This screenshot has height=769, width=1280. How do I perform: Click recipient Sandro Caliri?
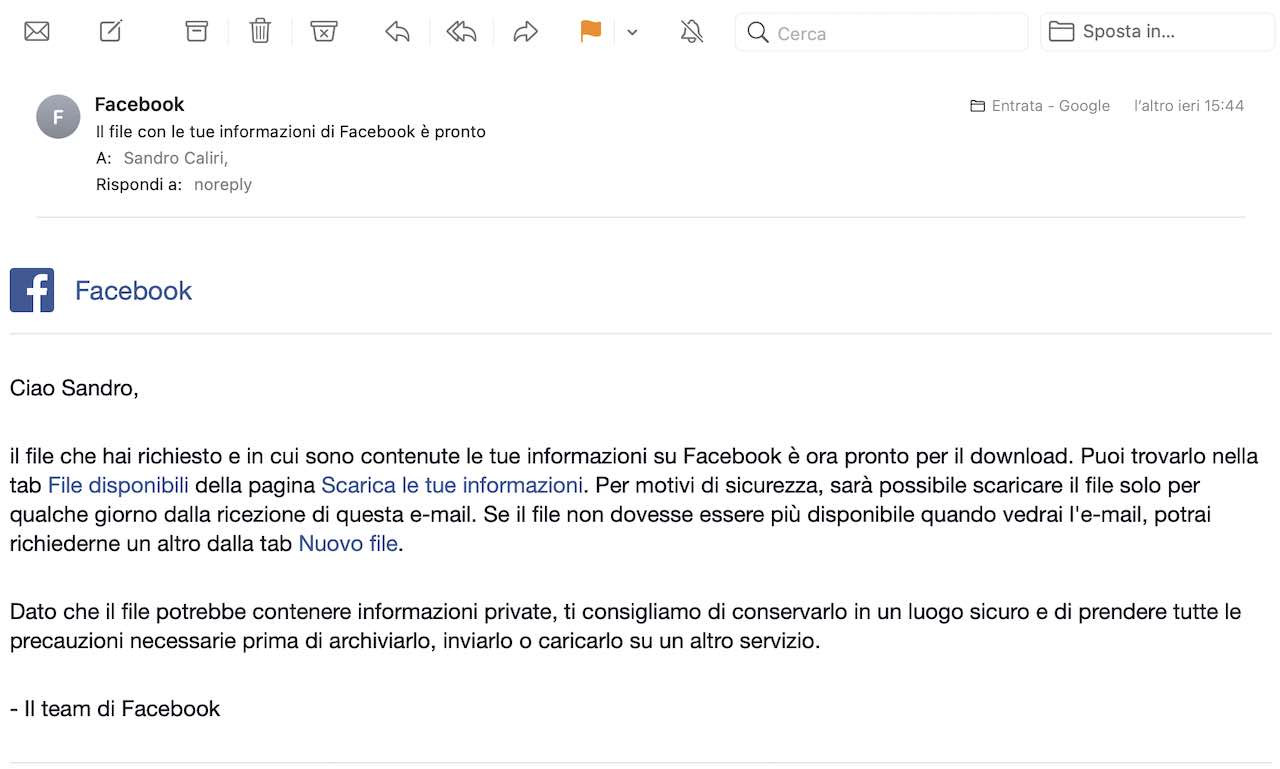pos(175,158)
